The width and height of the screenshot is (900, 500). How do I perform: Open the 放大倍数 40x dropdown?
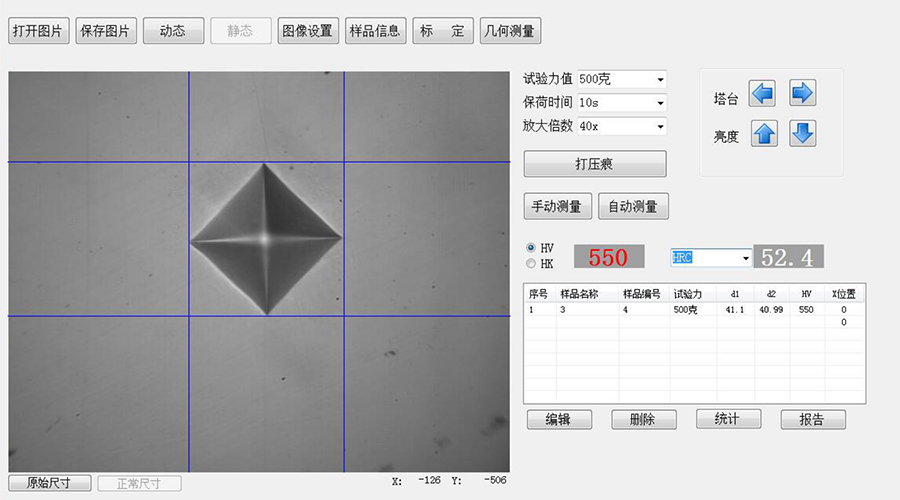(x=622, y=126)
